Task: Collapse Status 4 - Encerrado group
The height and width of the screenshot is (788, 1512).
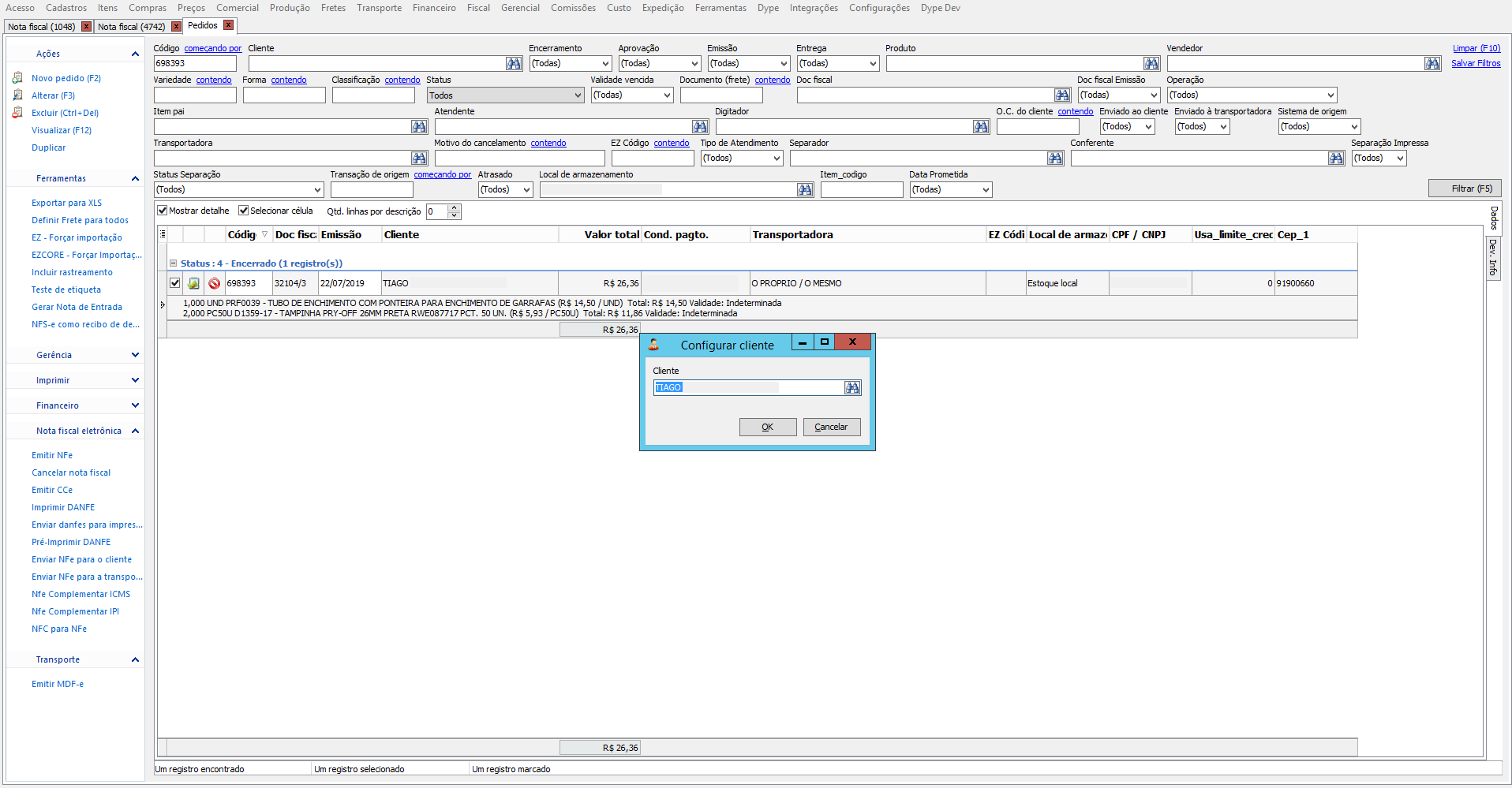Action: pos(173,263)
